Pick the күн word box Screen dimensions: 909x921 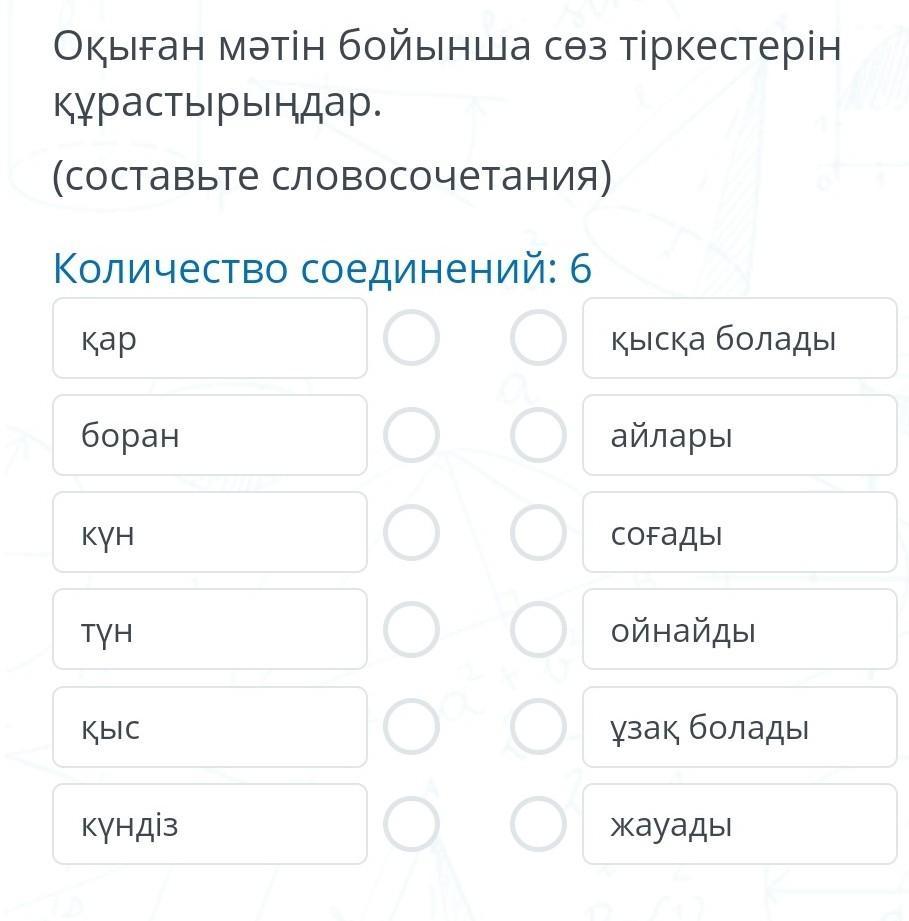coord(210,533)
